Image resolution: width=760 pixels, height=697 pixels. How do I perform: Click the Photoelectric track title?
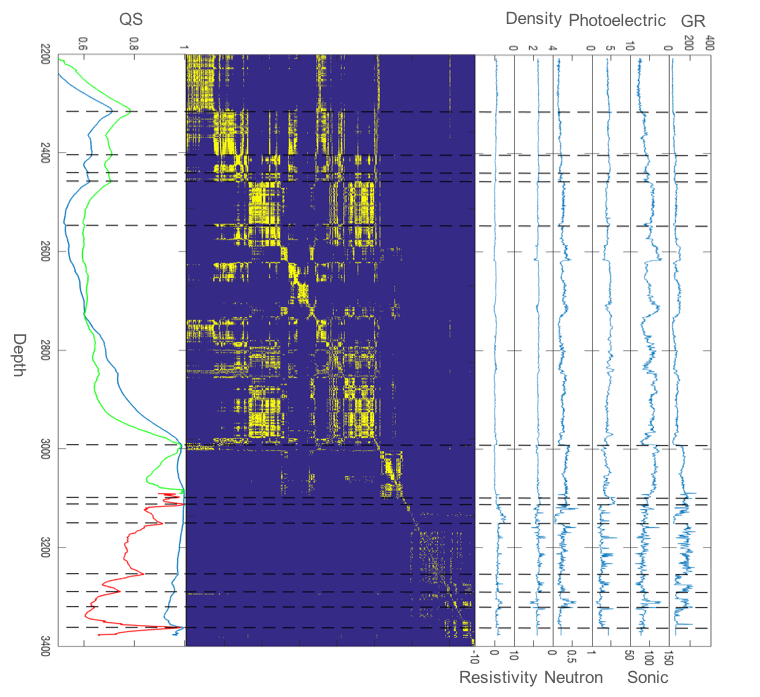617,20
